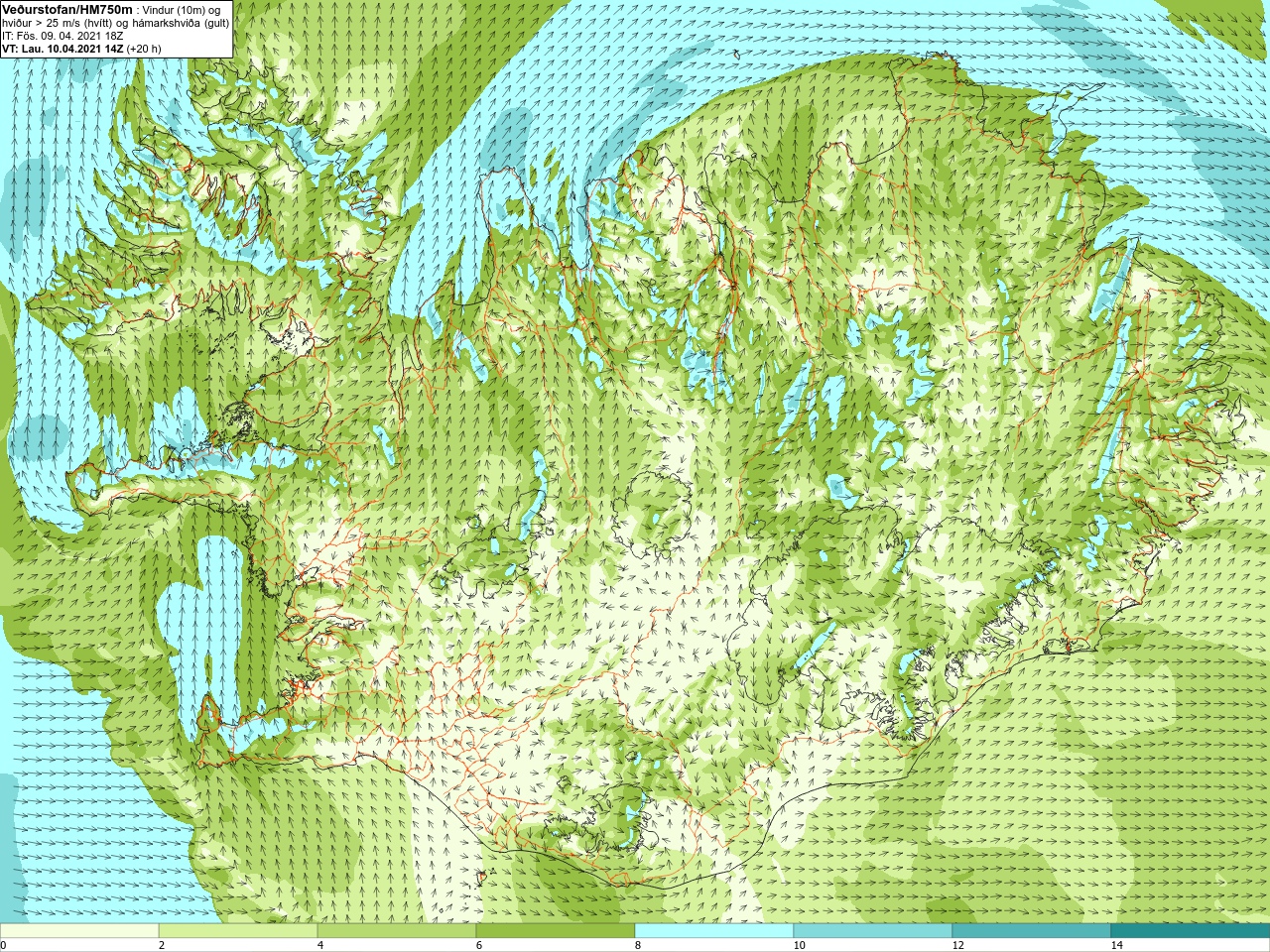This screenshot has width=1270, height=952.
Task: Click the legend scale label '2'
Action: click(x=162, y=945)
